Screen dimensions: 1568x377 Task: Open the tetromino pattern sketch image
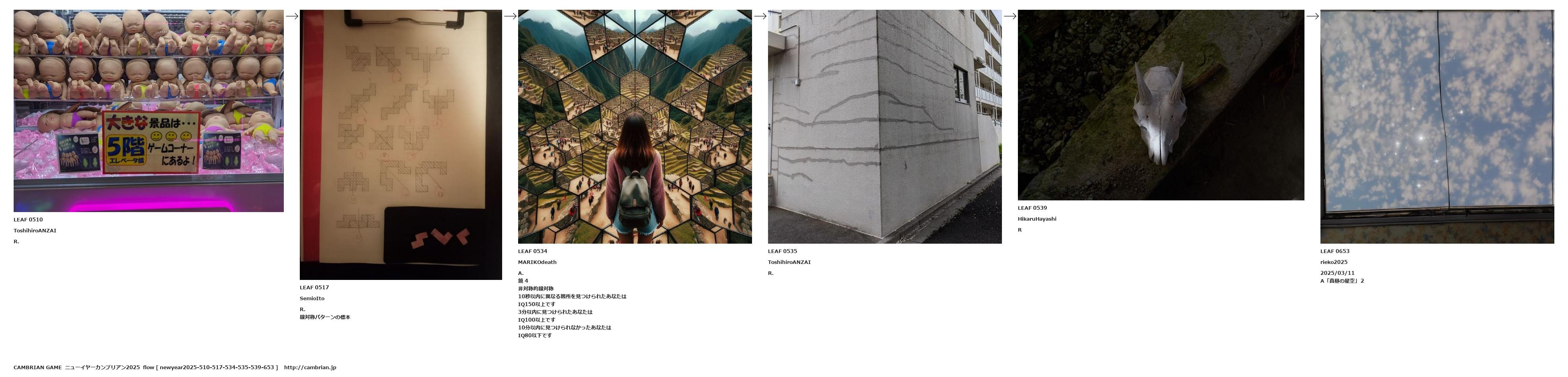pyautogui.click(x=400, y=145)
